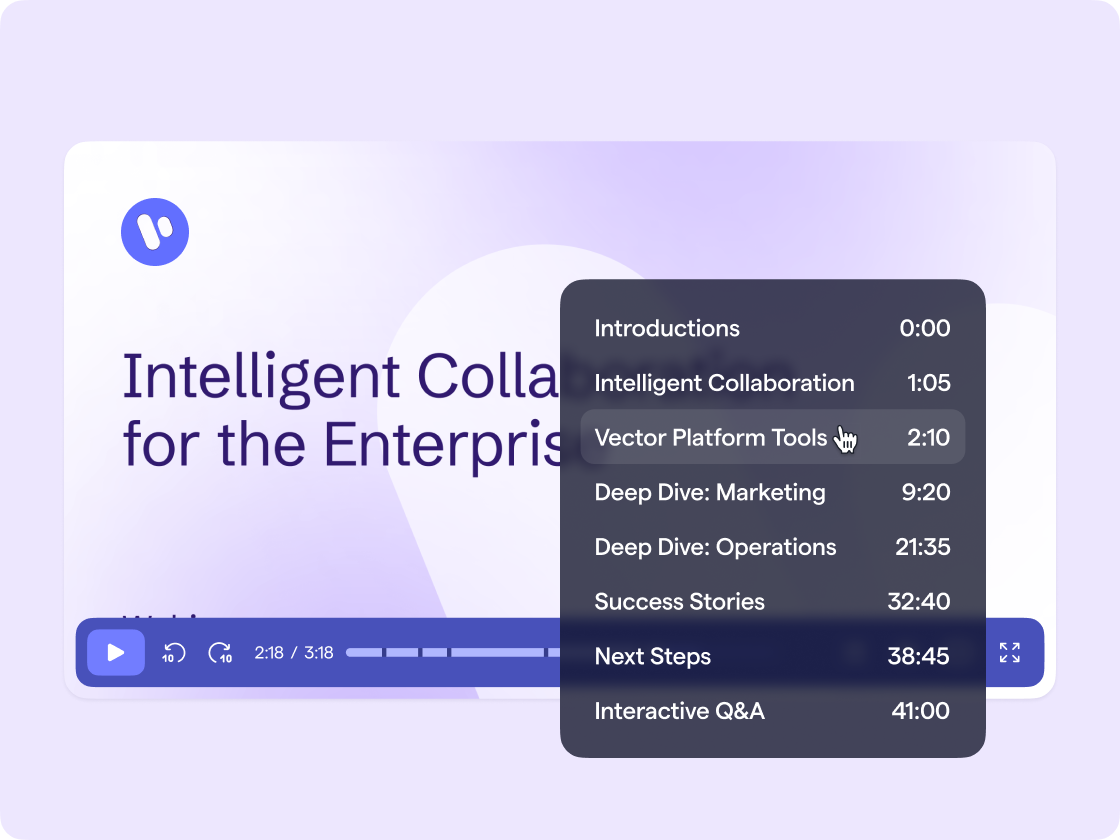Open Interactive Q&A chapter
This screenshot has height=840, width=1120.
772,711
